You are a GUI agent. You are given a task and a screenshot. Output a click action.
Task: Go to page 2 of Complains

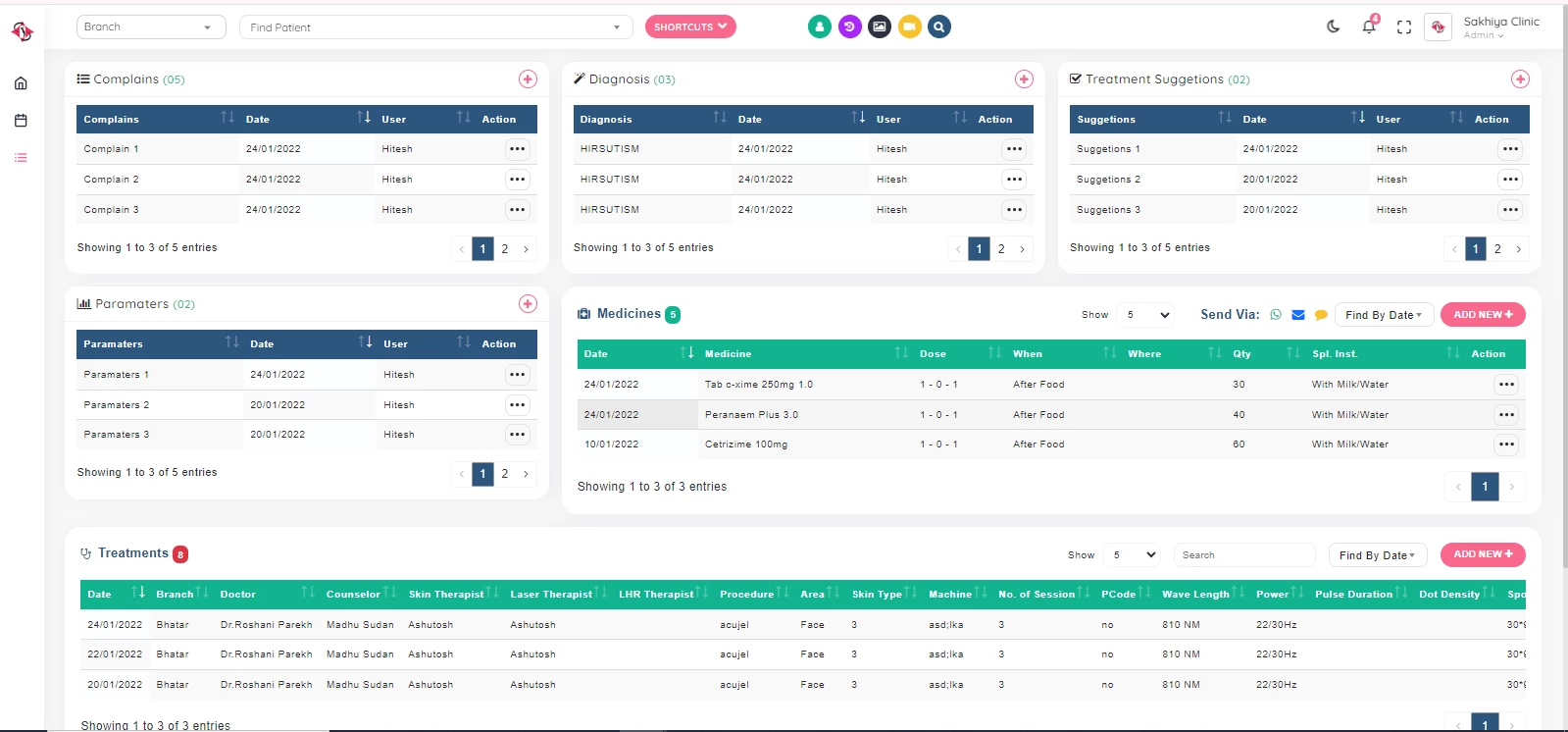point(505,249)
